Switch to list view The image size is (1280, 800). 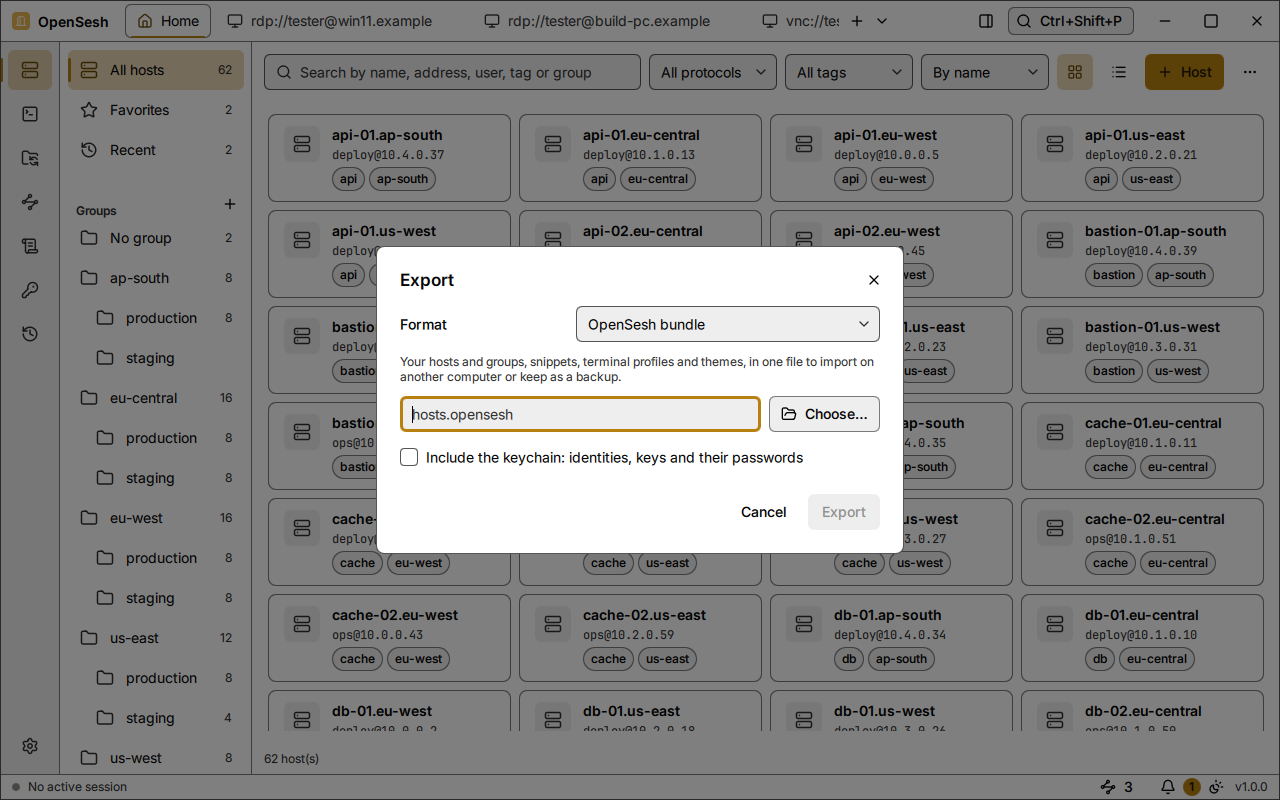1119,72
